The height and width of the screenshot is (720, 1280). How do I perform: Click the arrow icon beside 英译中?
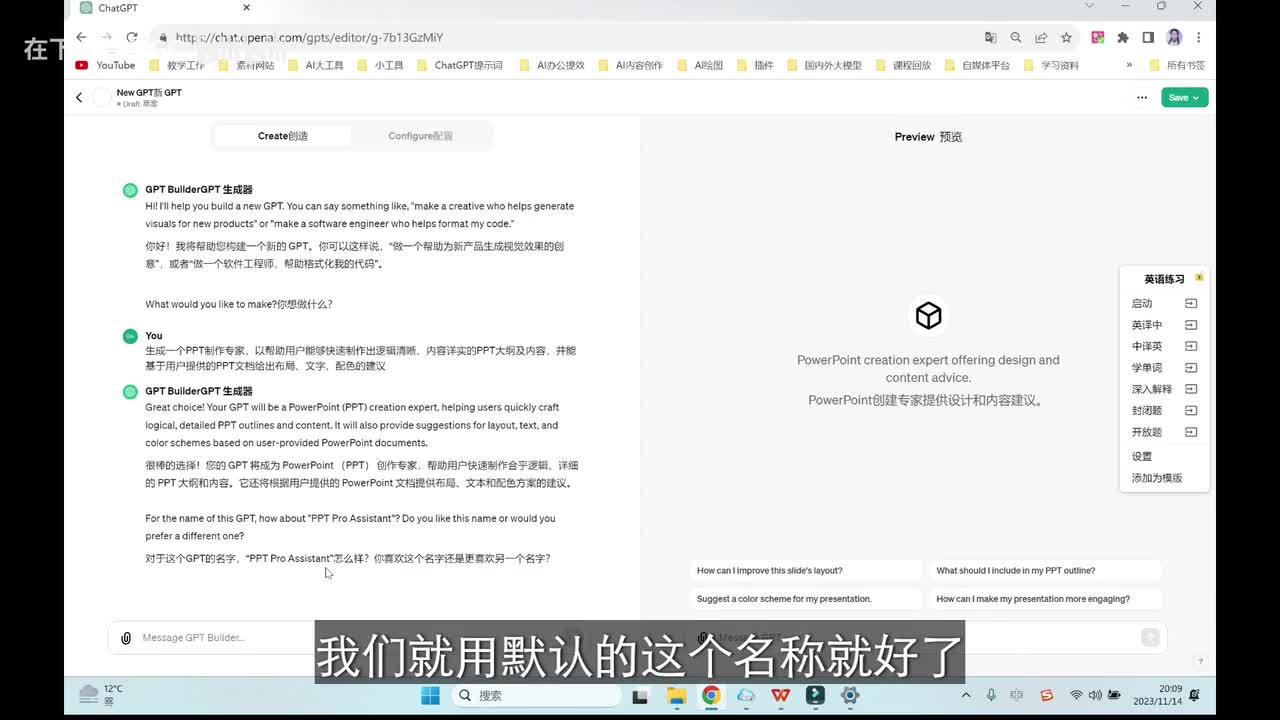[x=1190, y=325]
